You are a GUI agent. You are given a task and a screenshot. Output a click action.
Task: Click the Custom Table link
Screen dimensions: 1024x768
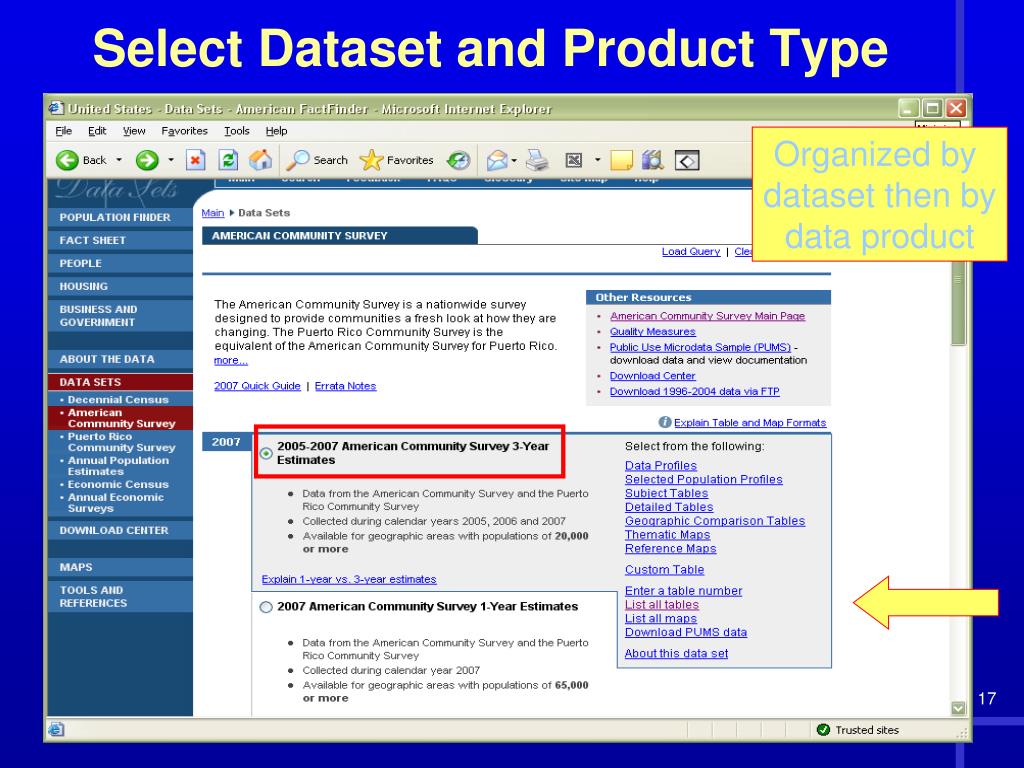point(664,569)
